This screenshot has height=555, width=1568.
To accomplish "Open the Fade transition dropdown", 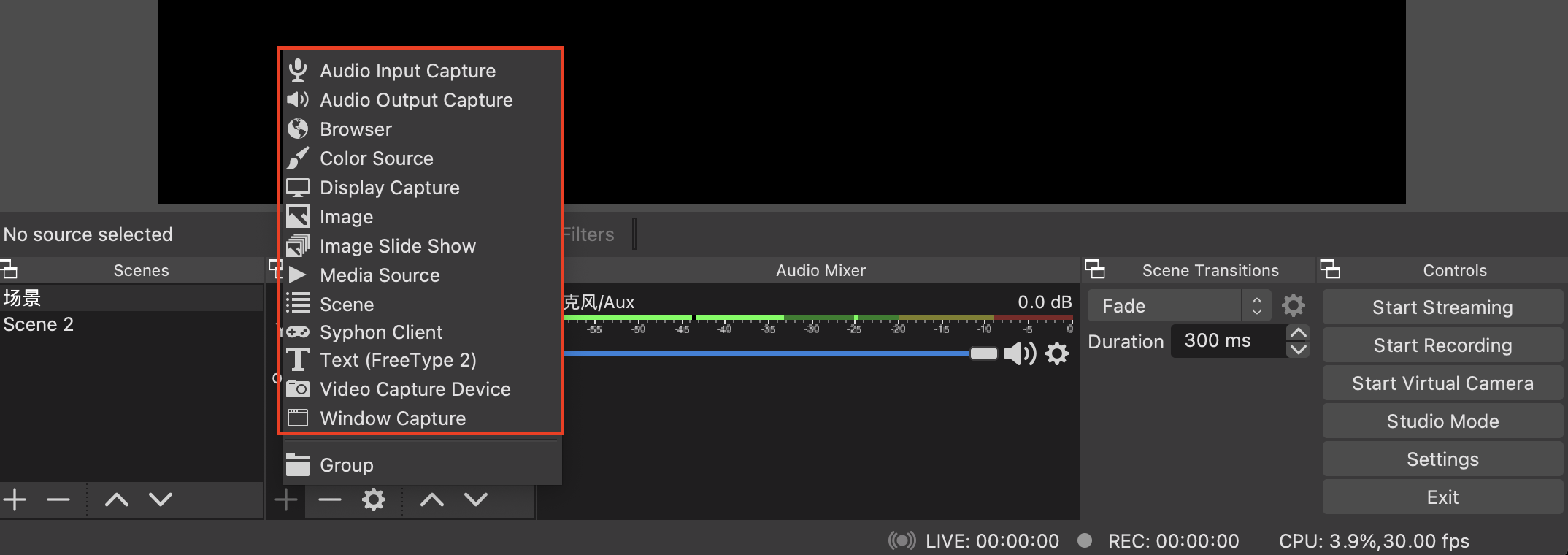I will pos(1178,306).
